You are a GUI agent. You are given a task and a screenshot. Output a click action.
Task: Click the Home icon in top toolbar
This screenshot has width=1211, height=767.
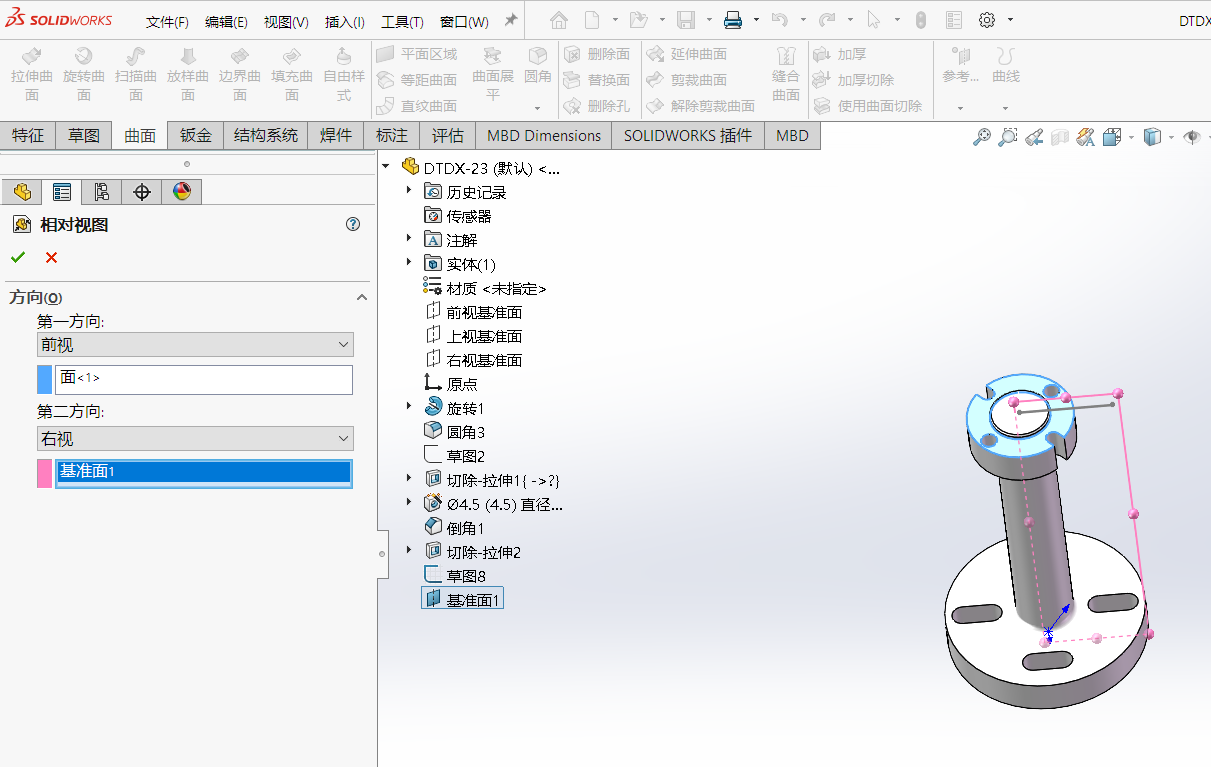point(559,20)
